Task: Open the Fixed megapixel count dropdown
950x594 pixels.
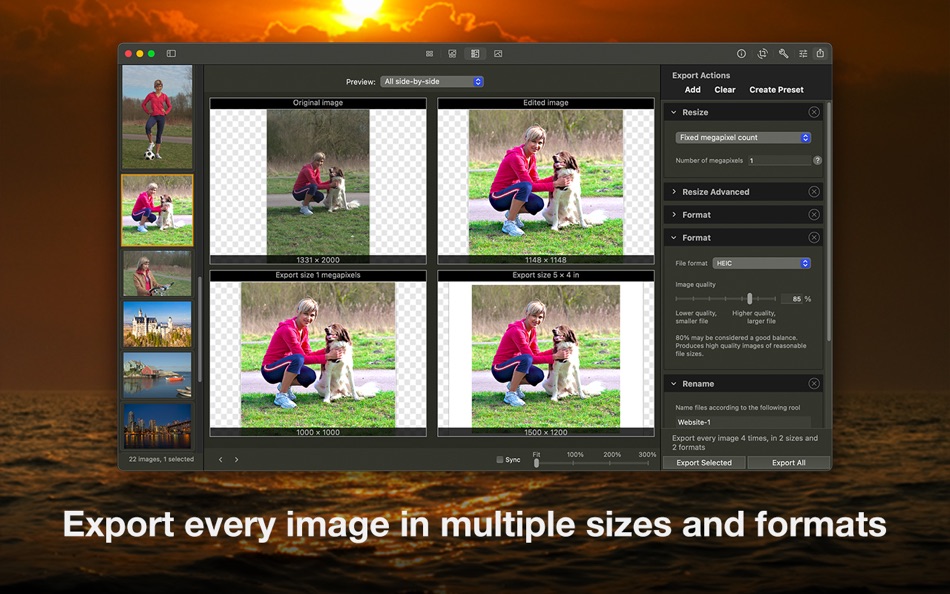Action: (743, 138)
